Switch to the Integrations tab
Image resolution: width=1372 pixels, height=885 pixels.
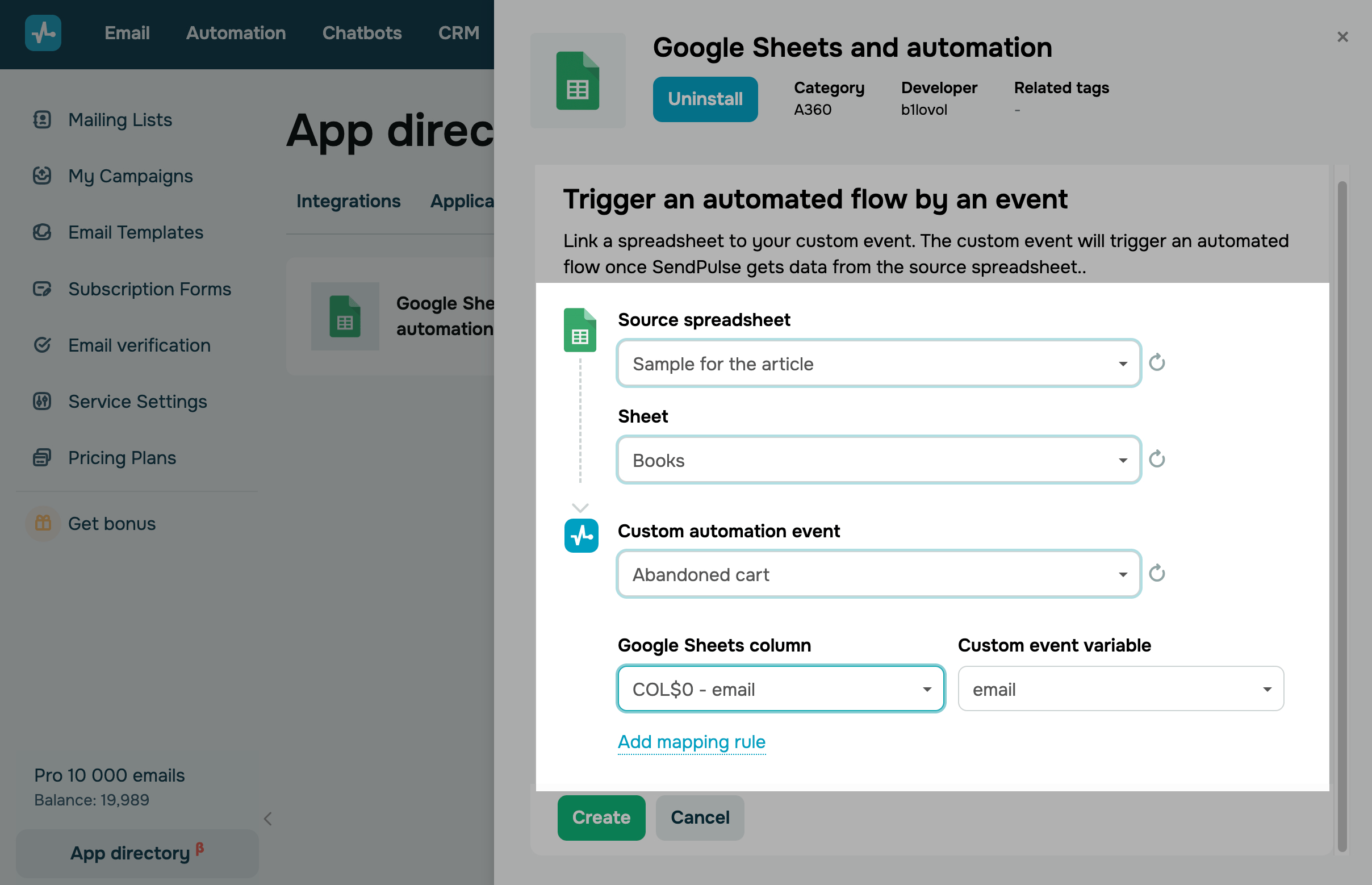[x=348, y=201]
